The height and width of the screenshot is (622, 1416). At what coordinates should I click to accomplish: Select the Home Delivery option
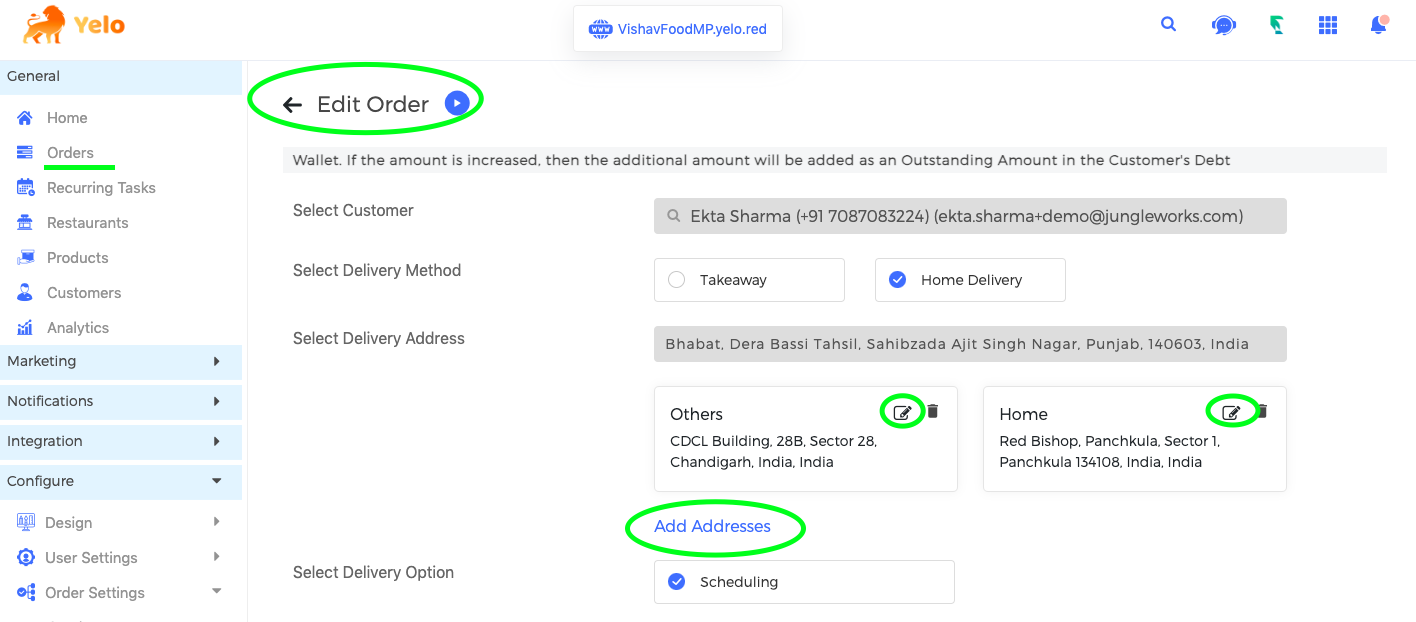(x=970, y=280)
